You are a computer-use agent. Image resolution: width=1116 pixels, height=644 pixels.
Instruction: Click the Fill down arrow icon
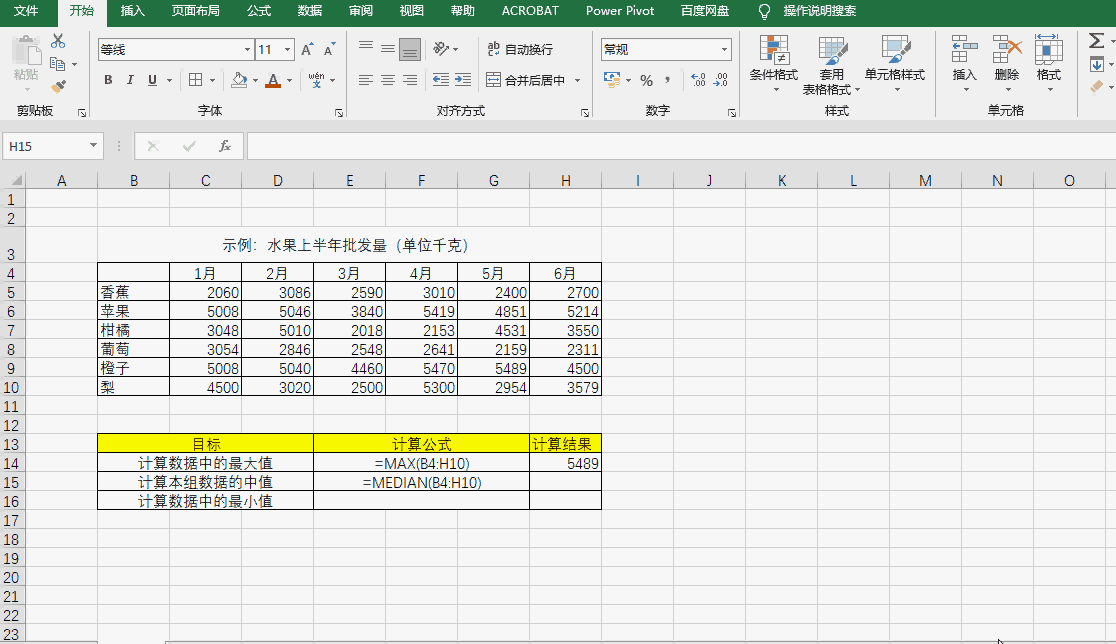click(x=1097, y=65)
